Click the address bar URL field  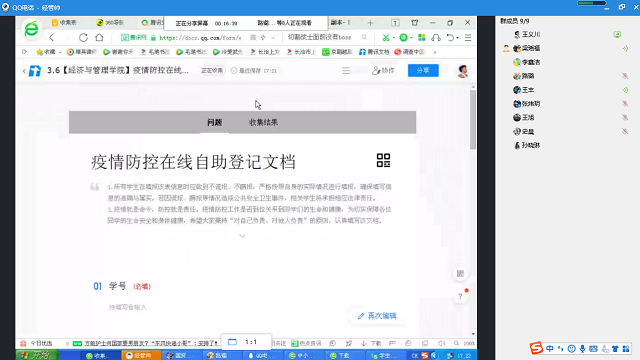click(200, 38)
